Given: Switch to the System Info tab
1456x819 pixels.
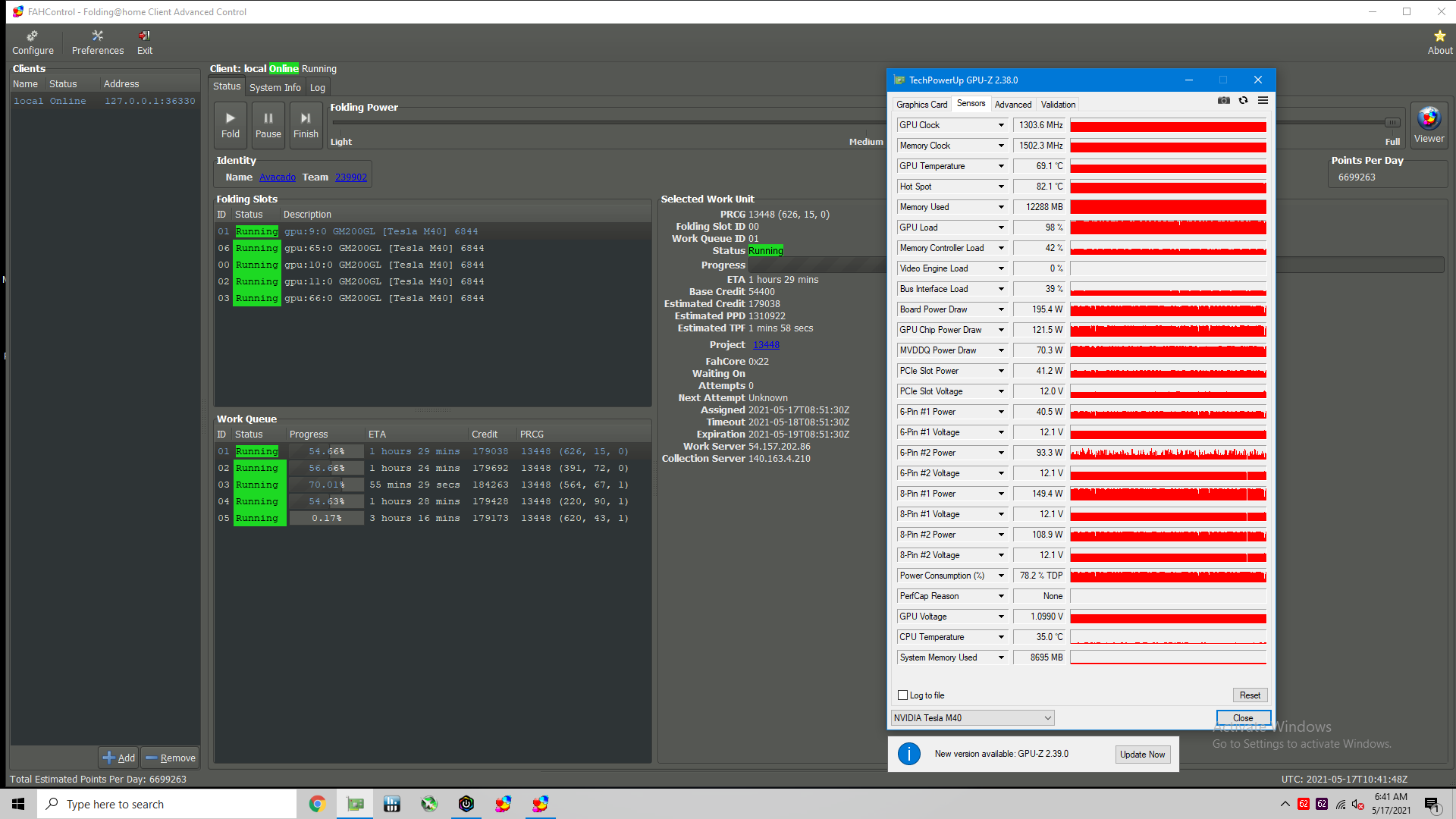Looking at the screenshot, I should 275,87.
